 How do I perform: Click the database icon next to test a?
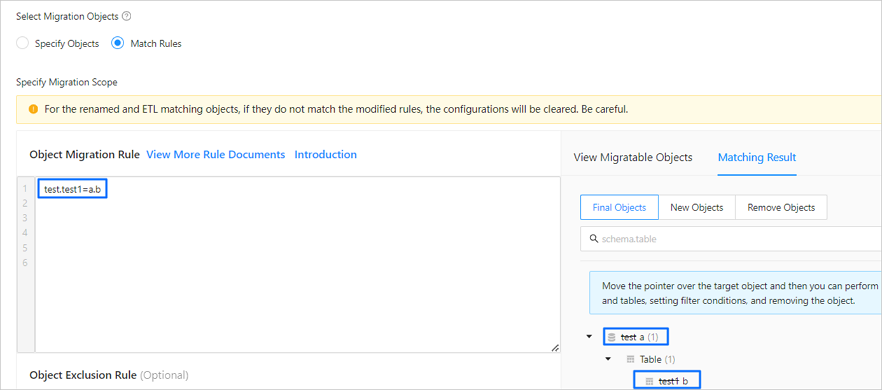611,337
